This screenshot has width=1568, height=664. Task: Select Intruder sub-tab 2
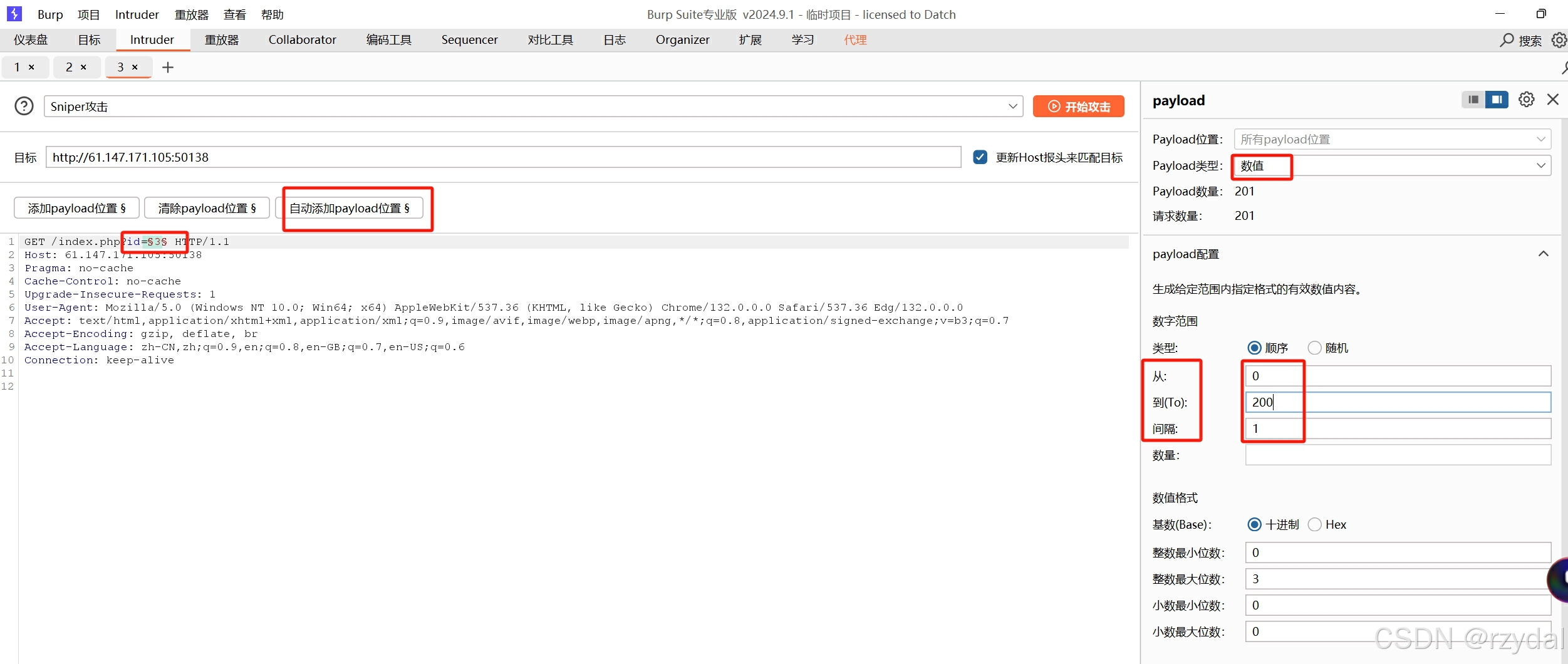pos(69,67)
